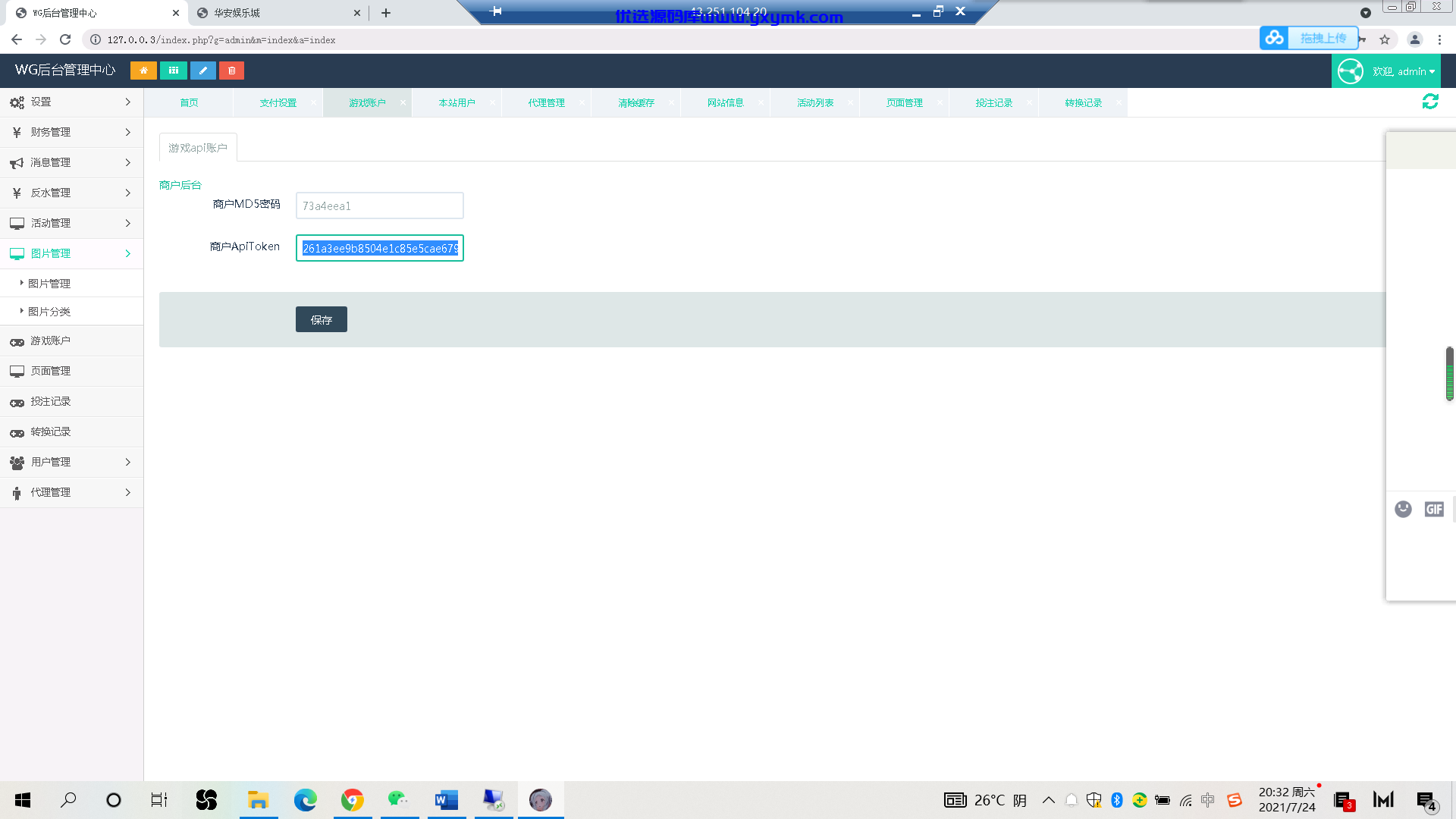Click the red trash icon in the header
This screenshot has width=1456, height=819.
(232, 71)
